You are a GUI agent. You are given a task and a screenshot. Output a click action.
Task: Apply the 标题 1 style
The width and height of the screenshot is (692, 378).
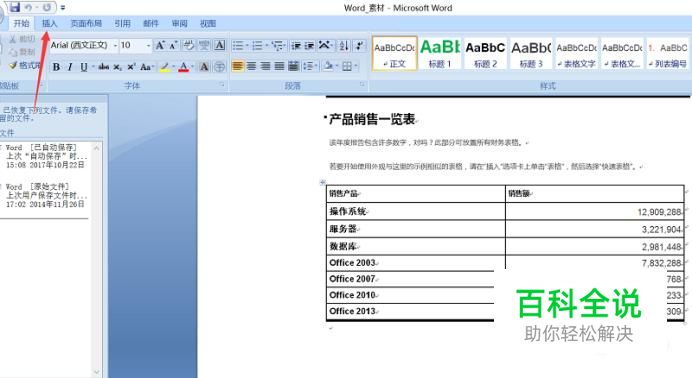click(x=440, y=53)
